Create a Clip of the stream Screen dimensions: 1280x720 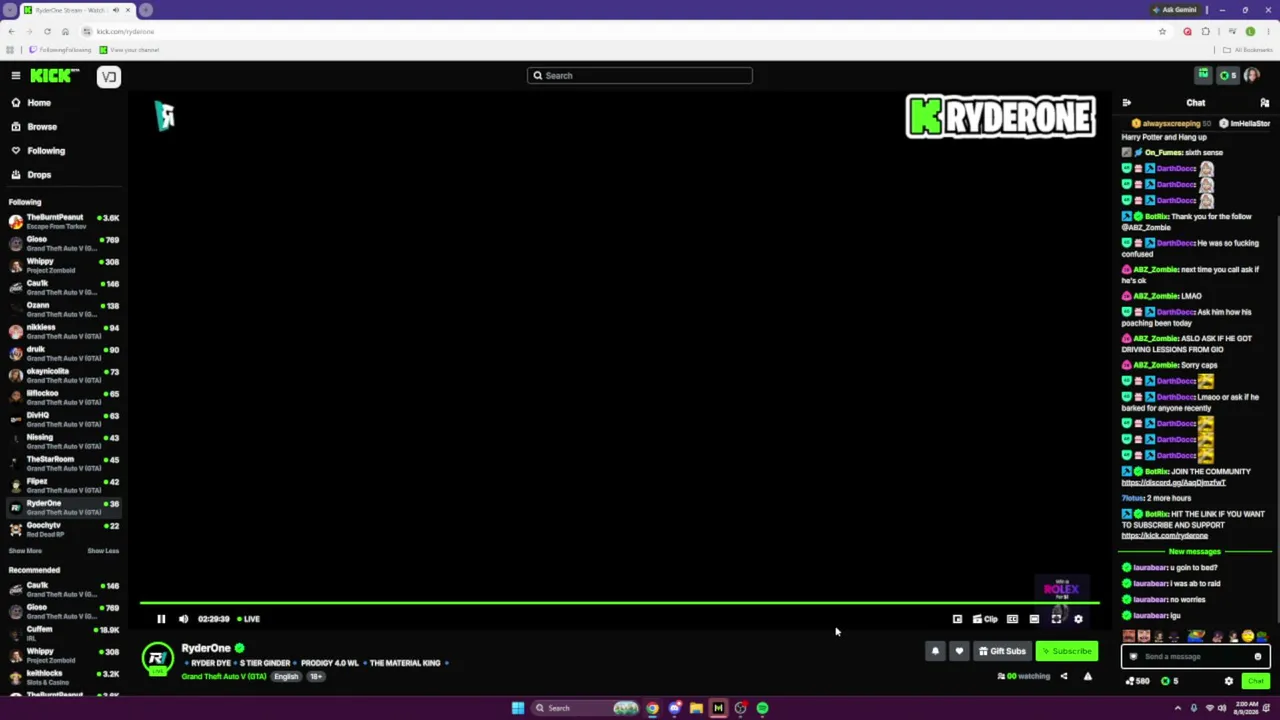tap(985, 619)
